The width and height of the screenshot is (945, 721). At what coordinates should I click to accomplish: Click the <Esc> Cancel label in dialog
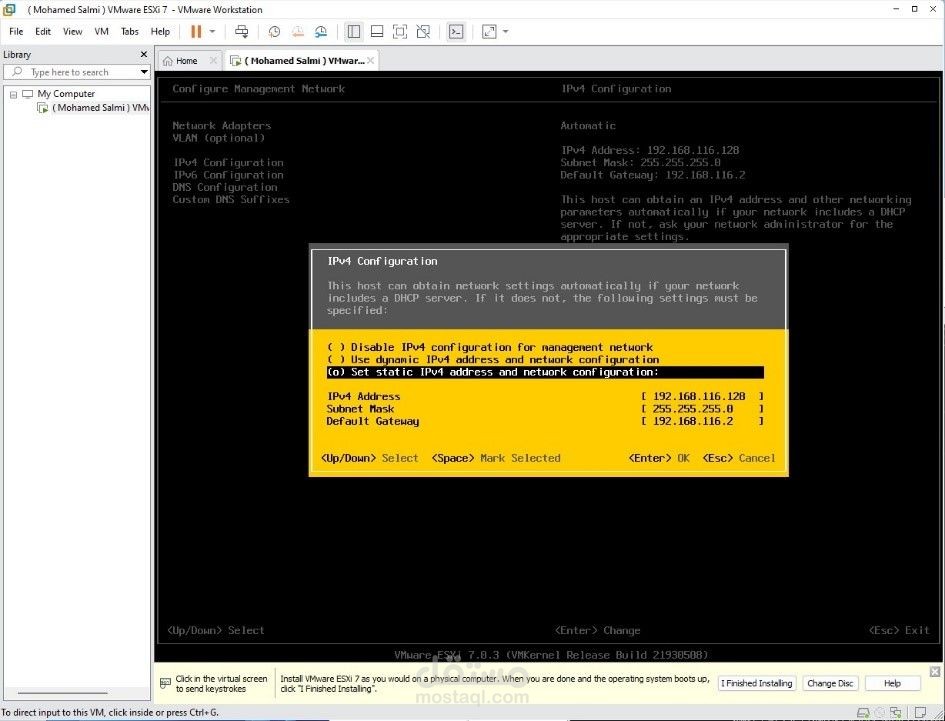click(739, 458)
